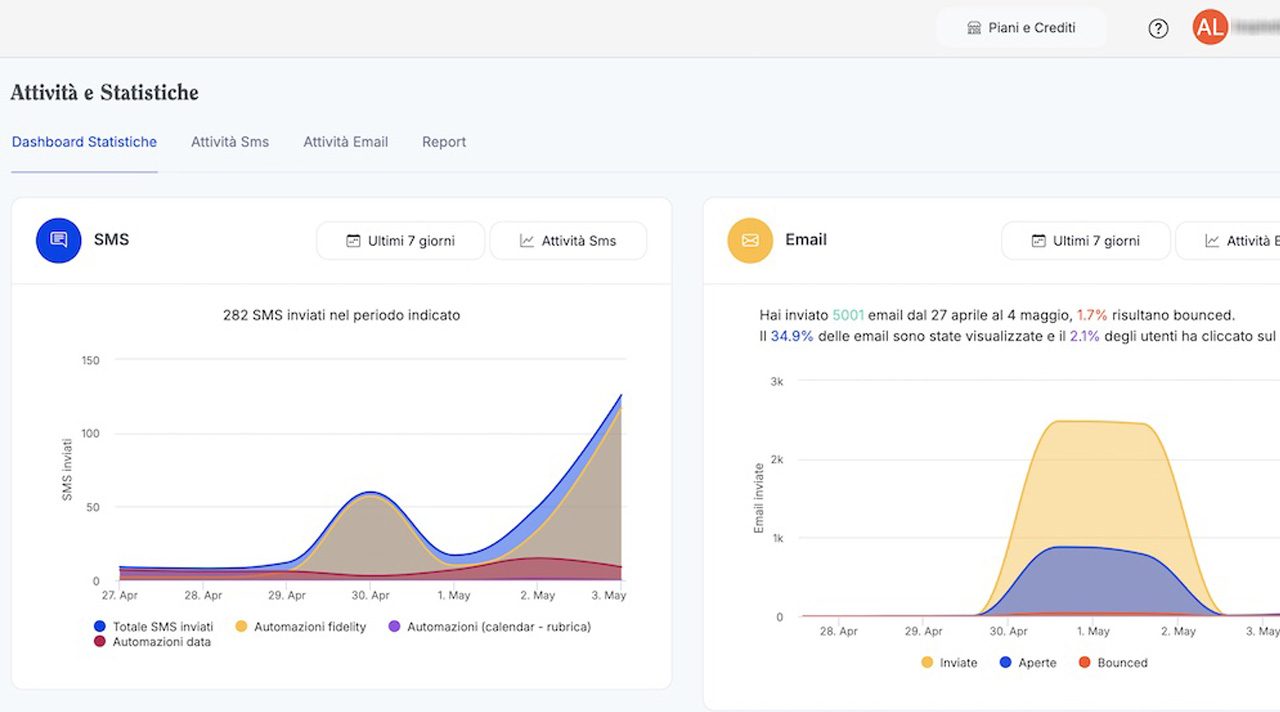Toggle Automazioni fidelity legend series
Screen dimensions: 1280x712
click(x=300, y=627)
